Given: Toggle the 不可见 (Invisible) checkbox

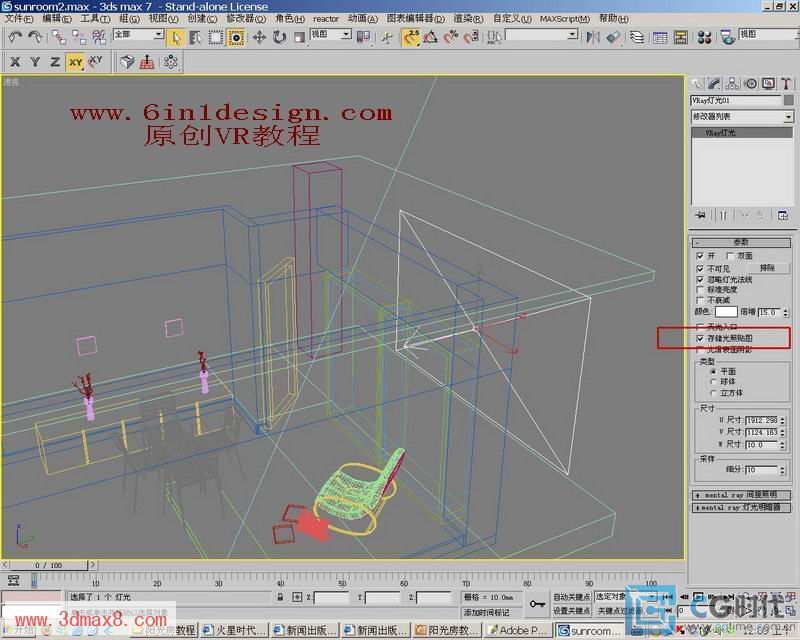Looking at the screenshot, I should click(x=700, y=268).
